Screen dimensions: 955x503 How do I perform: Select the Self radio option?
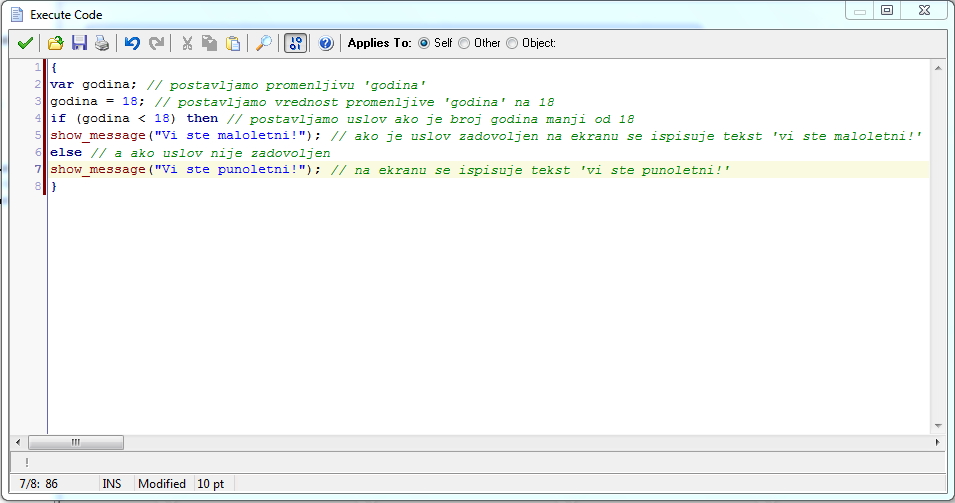(x=424, y=43)
